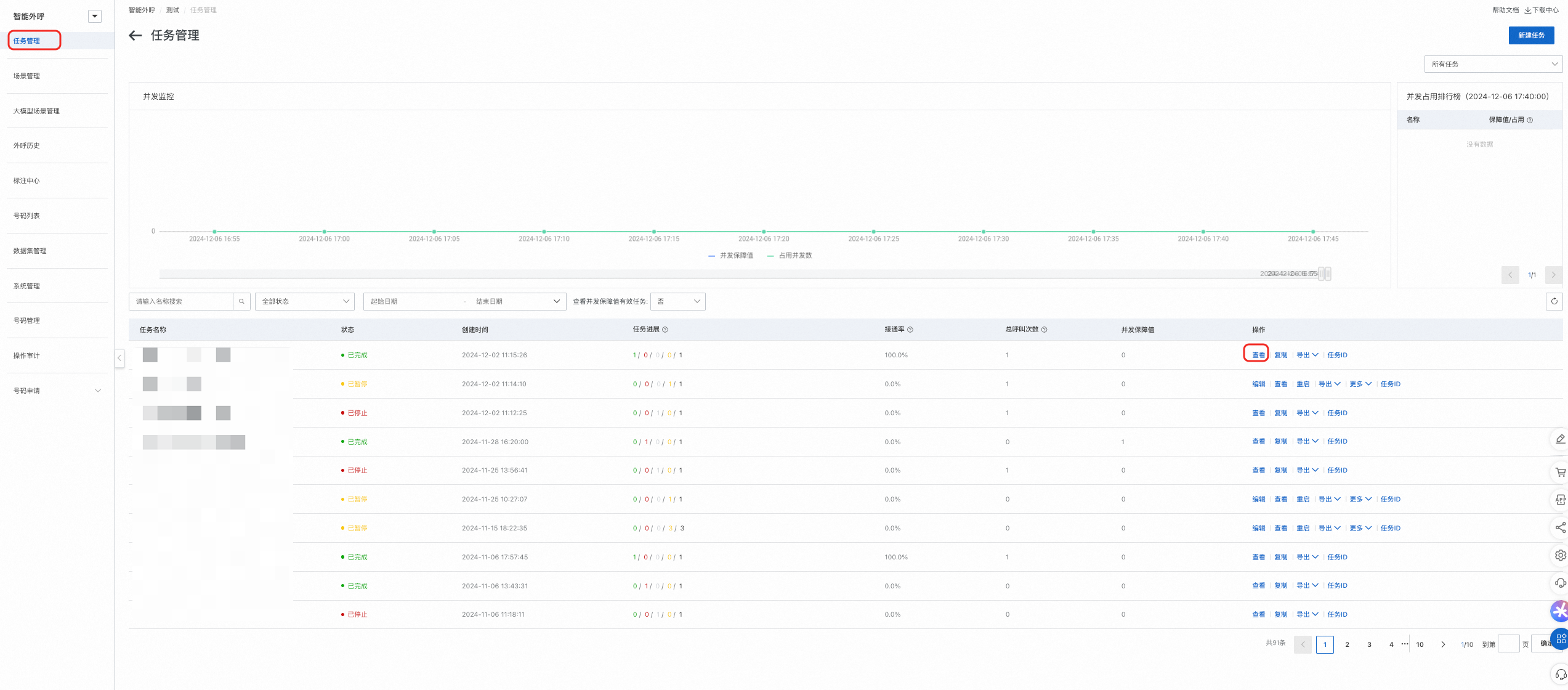Click 任务ID for task created 2024-11-06 17:57:45

coord(1337,558)
